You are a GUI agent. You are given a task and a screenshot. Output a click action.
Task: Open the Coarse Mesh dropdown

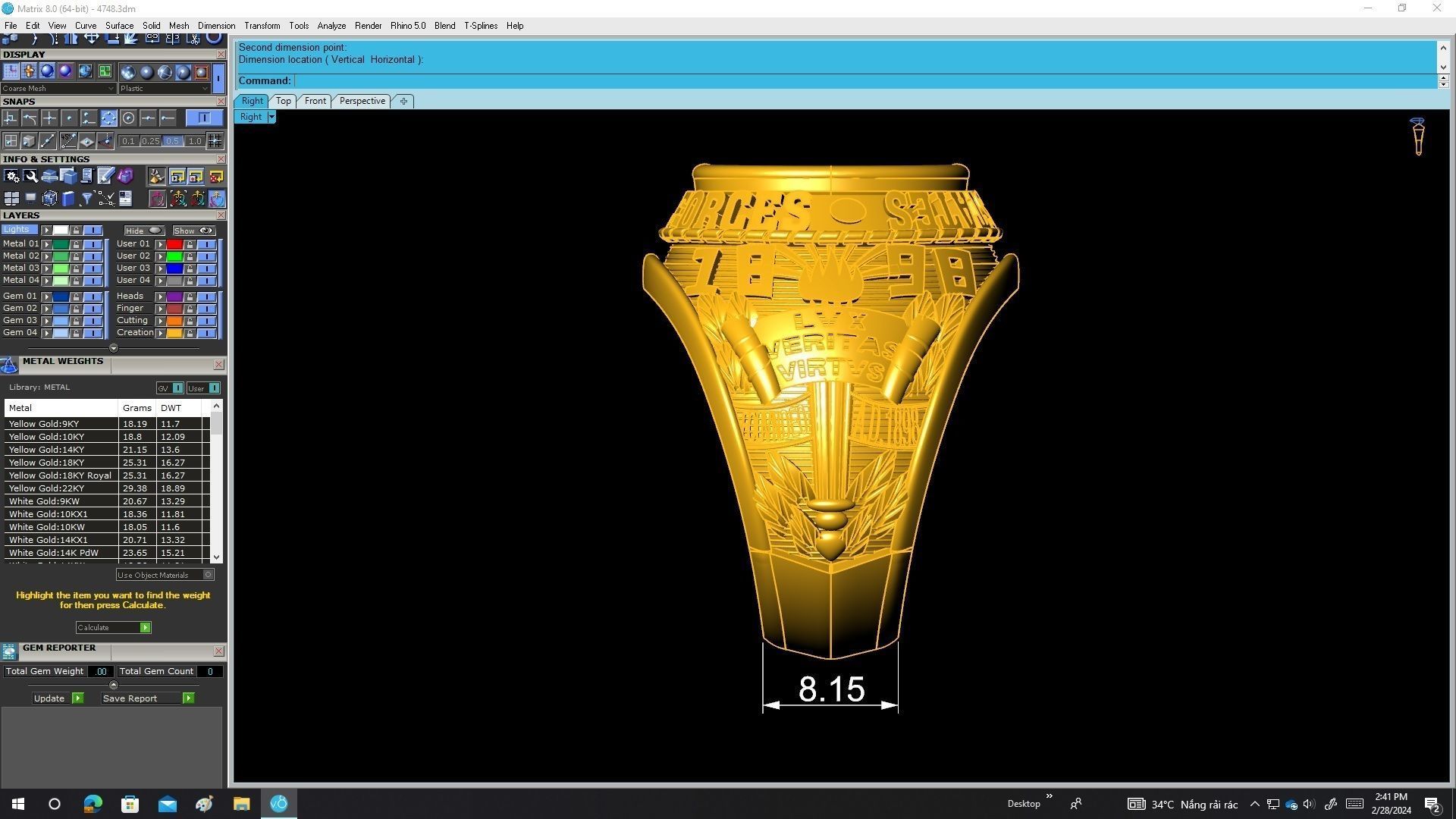[58, 89]
